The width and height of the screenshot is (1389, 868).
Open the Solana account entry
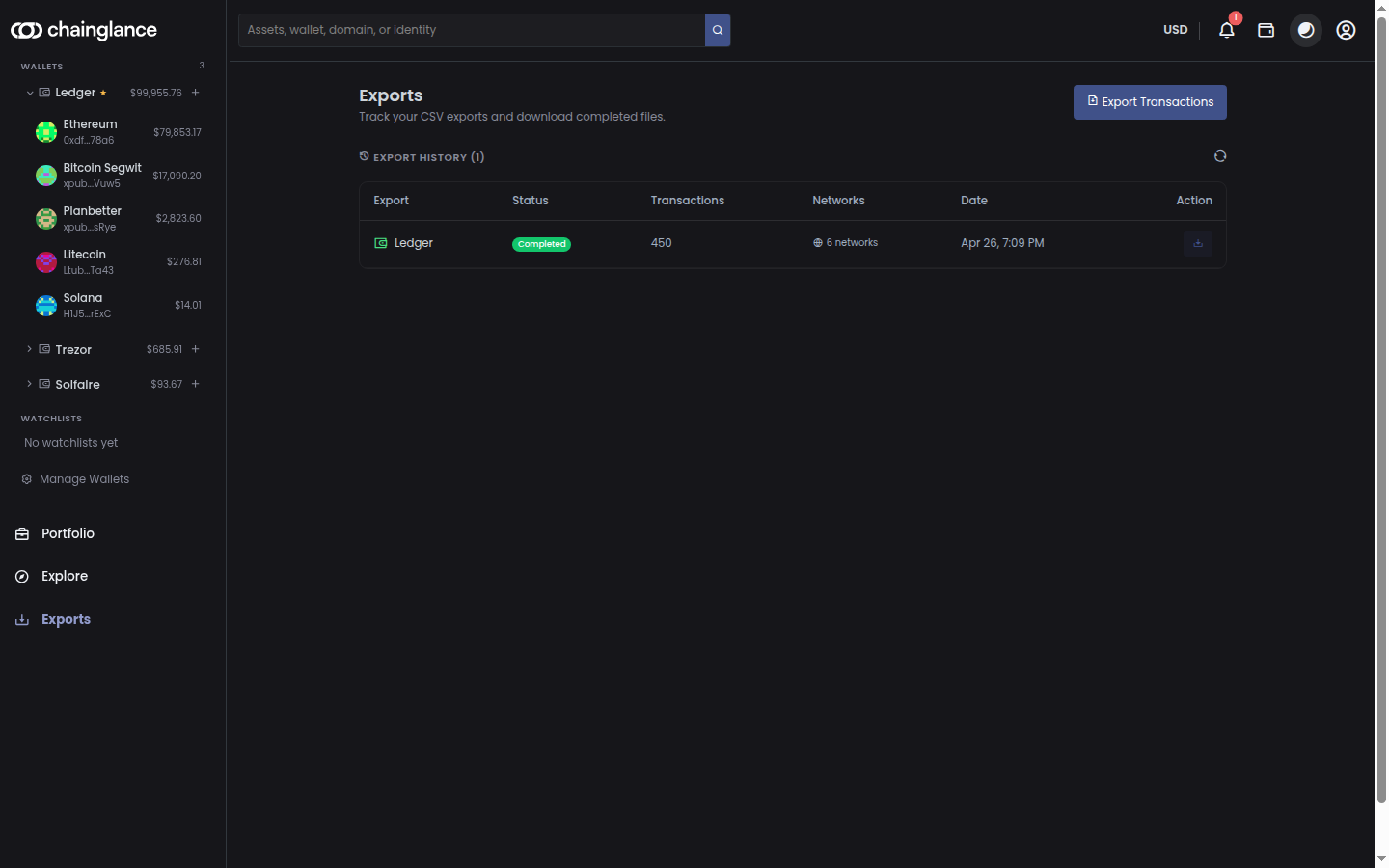click(x=118, y=306)
